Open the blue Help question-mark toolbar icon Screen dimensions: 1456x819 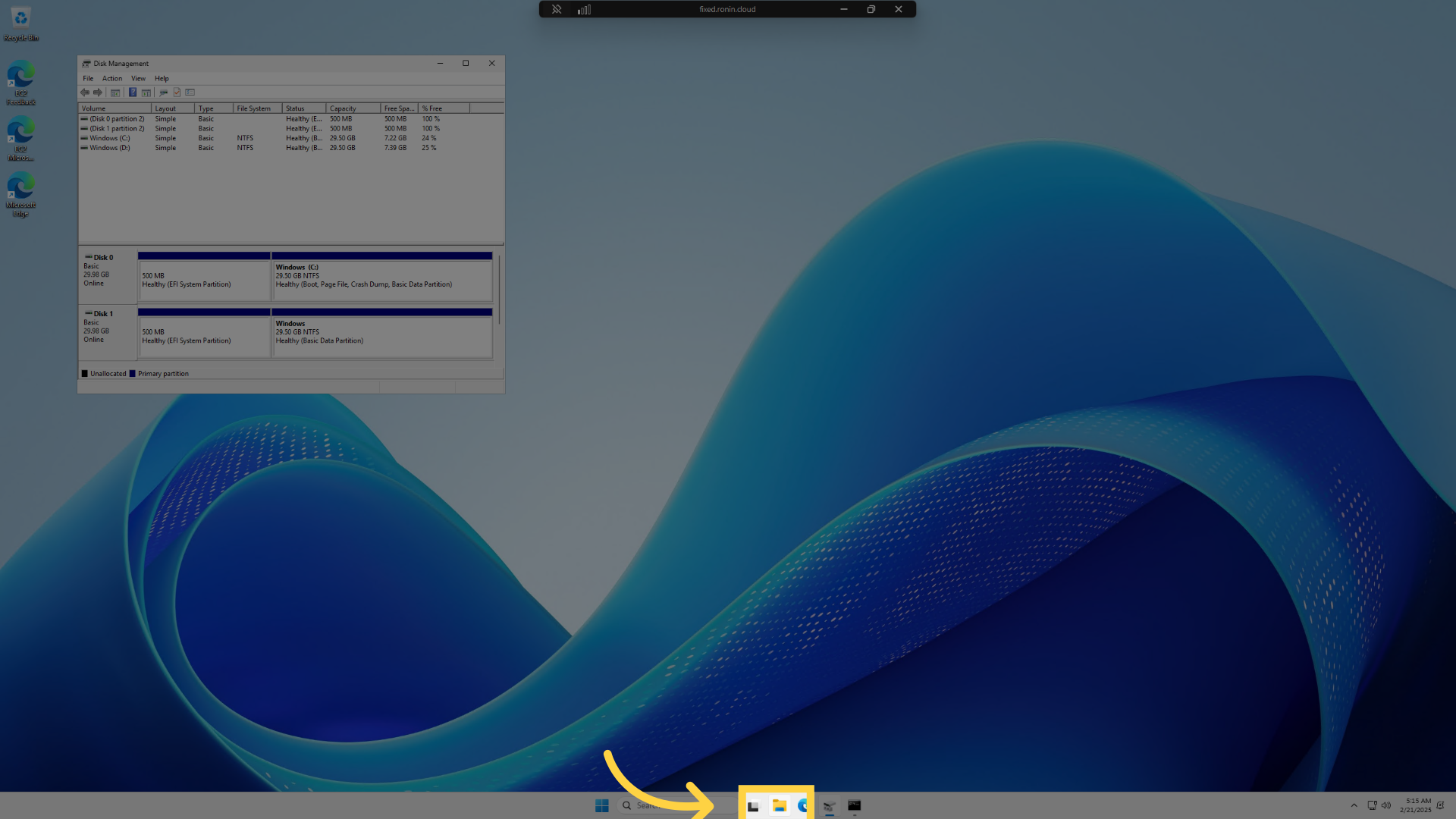click(133, 93)
